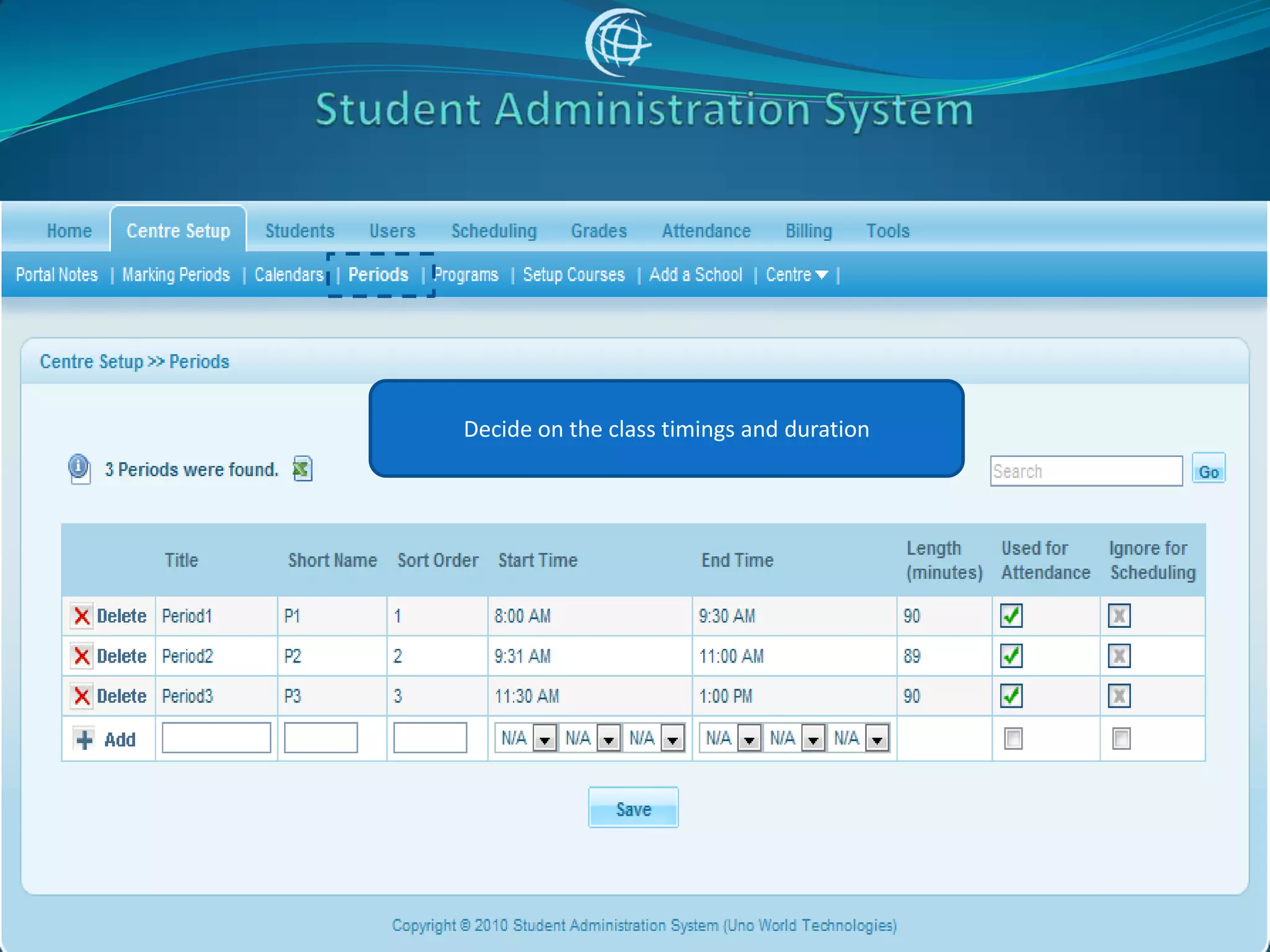This screenshot has width=1270, height=952.
Task: Toggle Ignore for Scheduling for Period3
Action: [1119, 696]
